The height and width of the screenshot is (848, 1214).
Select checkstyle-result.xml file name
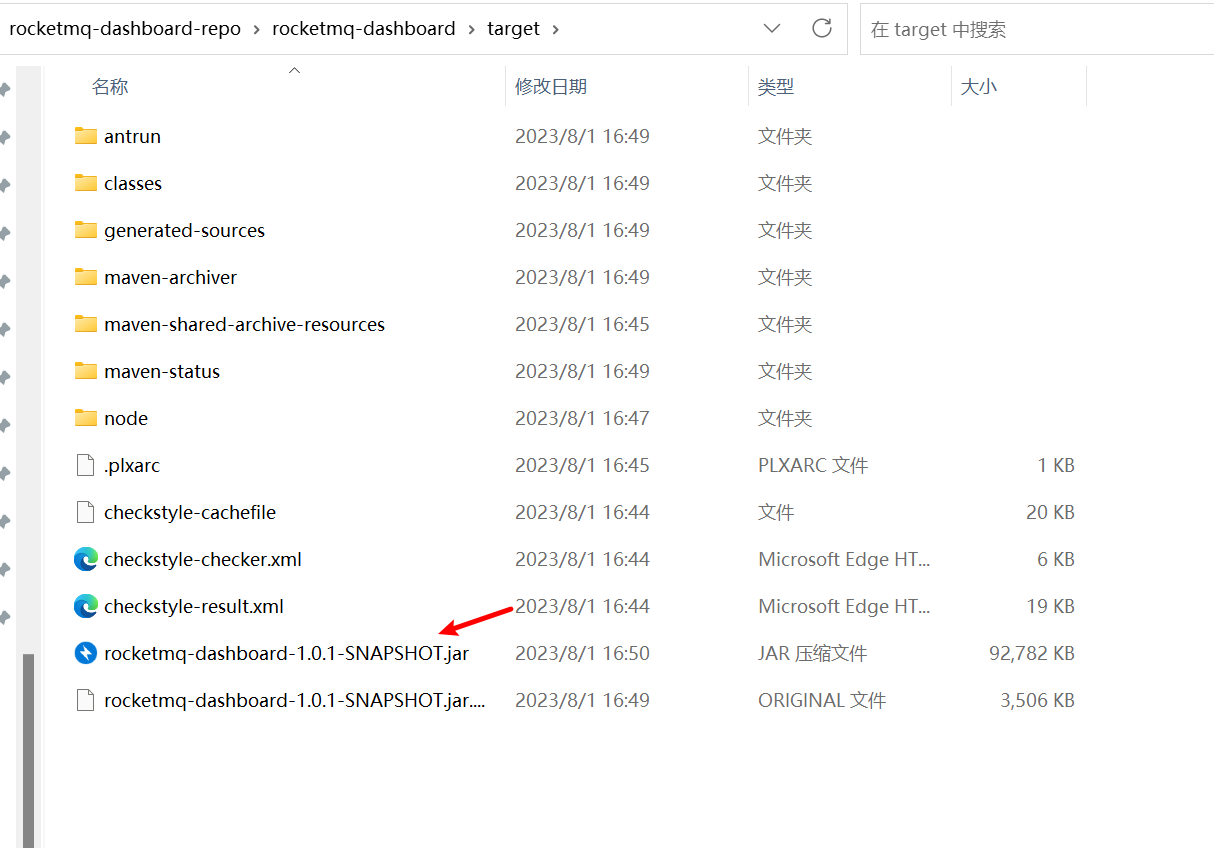(194, 606)
